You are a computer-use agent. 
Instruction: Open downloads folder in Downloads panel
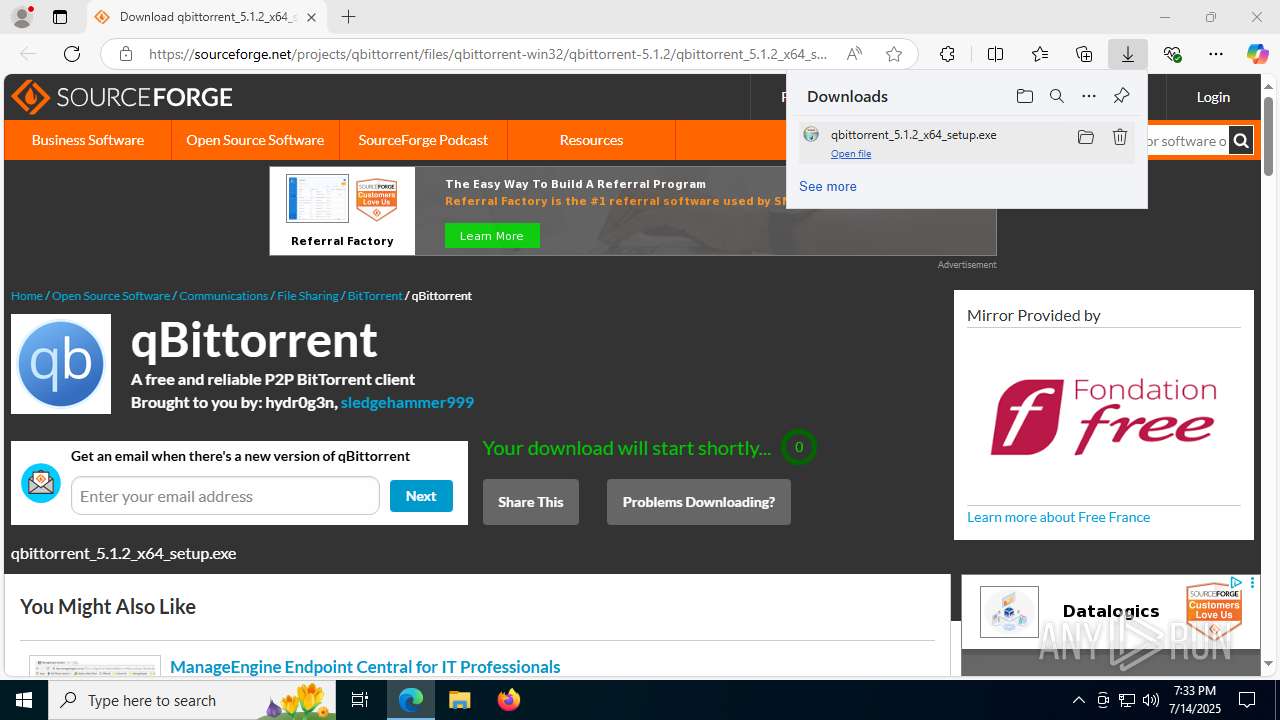tap(1024, 96)
